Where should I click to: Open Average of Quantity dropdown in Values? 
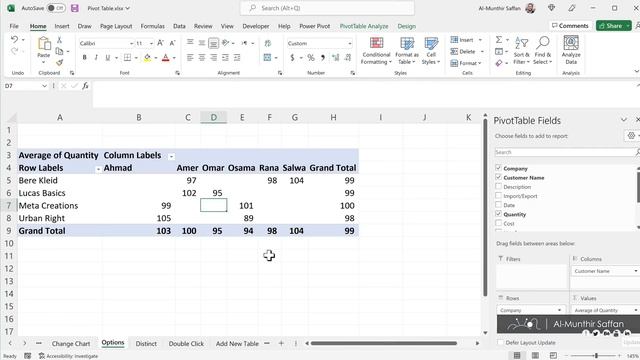(x=636, y=310)
